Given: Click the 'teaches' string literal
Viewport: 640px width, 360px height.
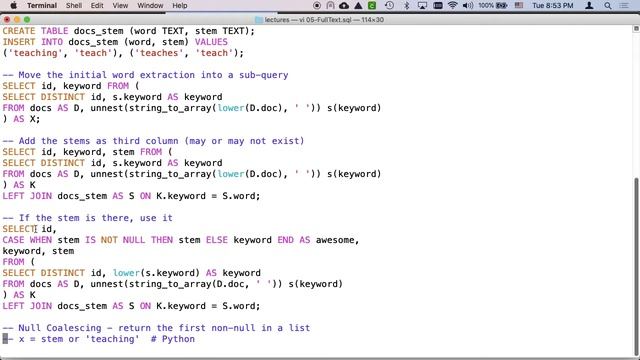Looking at the screenshot, I should (159, 53).
